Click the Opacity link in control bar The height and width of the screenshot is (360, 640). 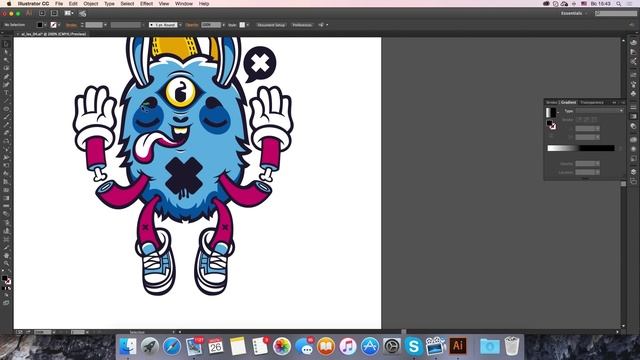click(x=192, y=25)
